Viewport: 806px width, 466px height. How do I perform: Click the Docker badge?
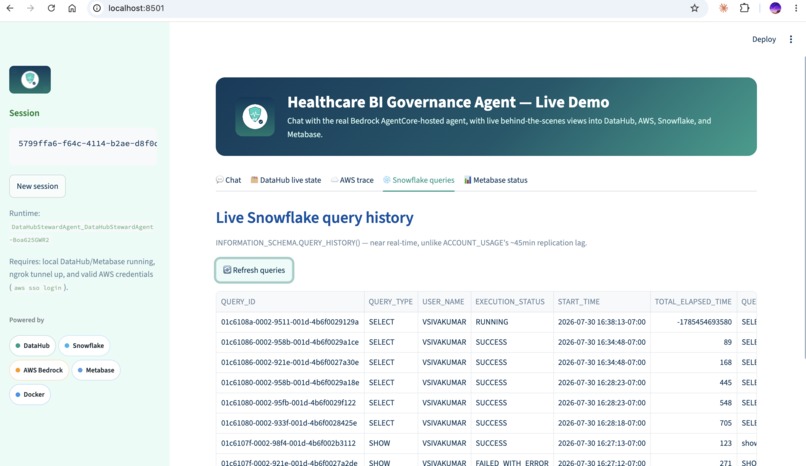pyautogui.click(x=30, y=395)
